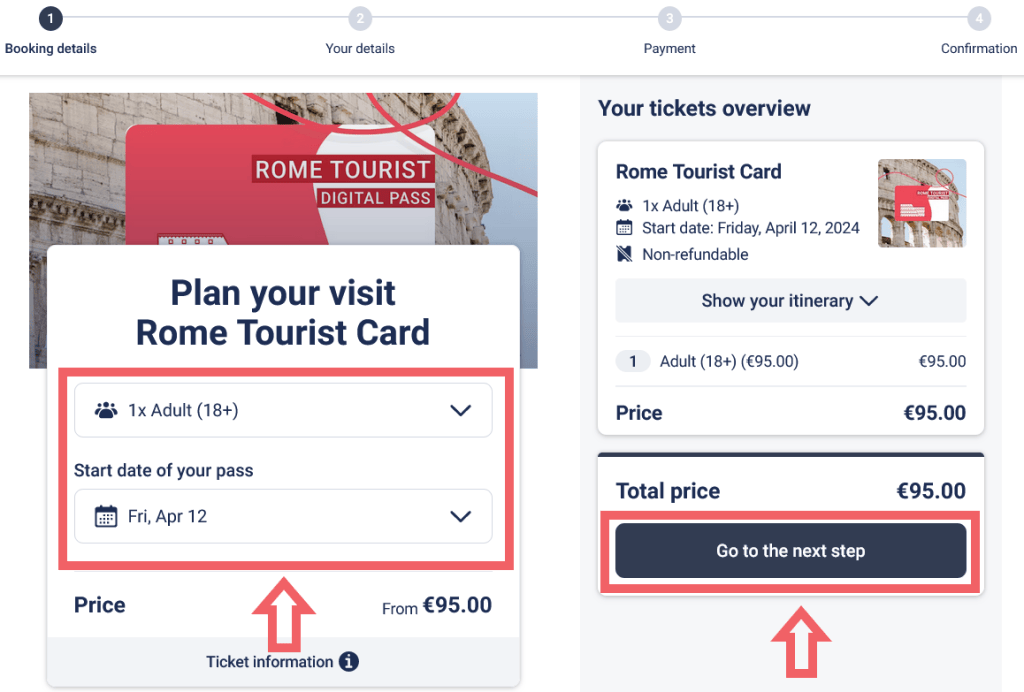Expand the Show your itinerary section
Viewport: 1024px width, 692px height.
[x=790, y=300]
